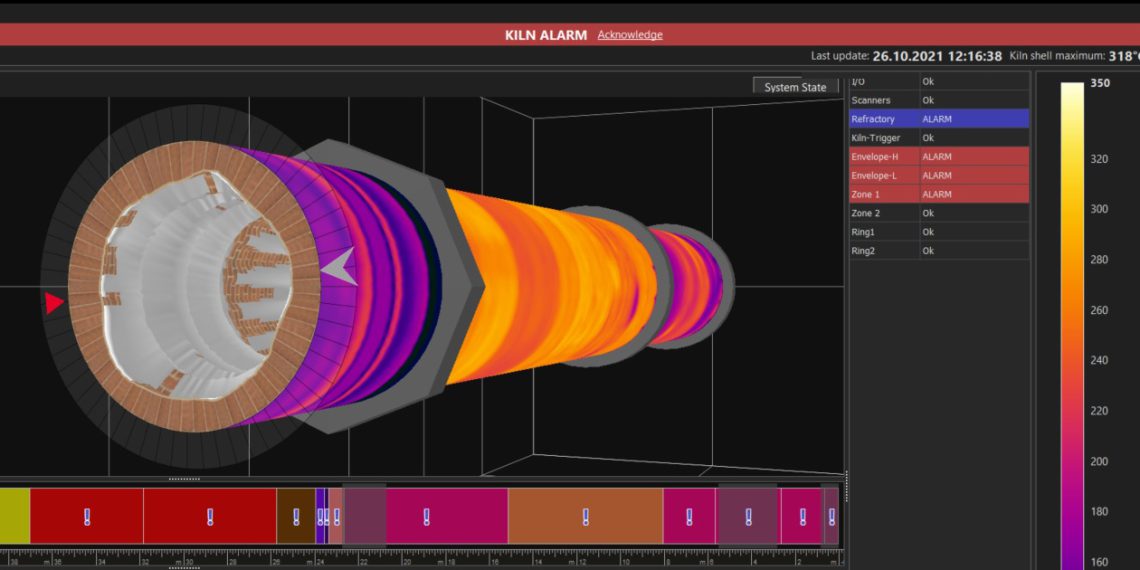
Task: Select the Refractory ALARM row
Action: click(x=938, y=119)
